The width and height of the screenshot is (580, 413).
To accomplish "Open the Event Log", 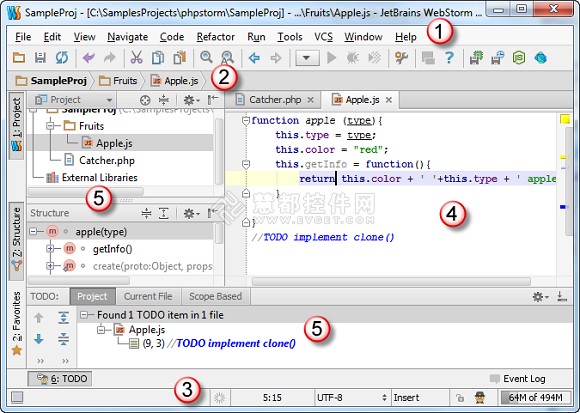I will [x=517, y=379].
